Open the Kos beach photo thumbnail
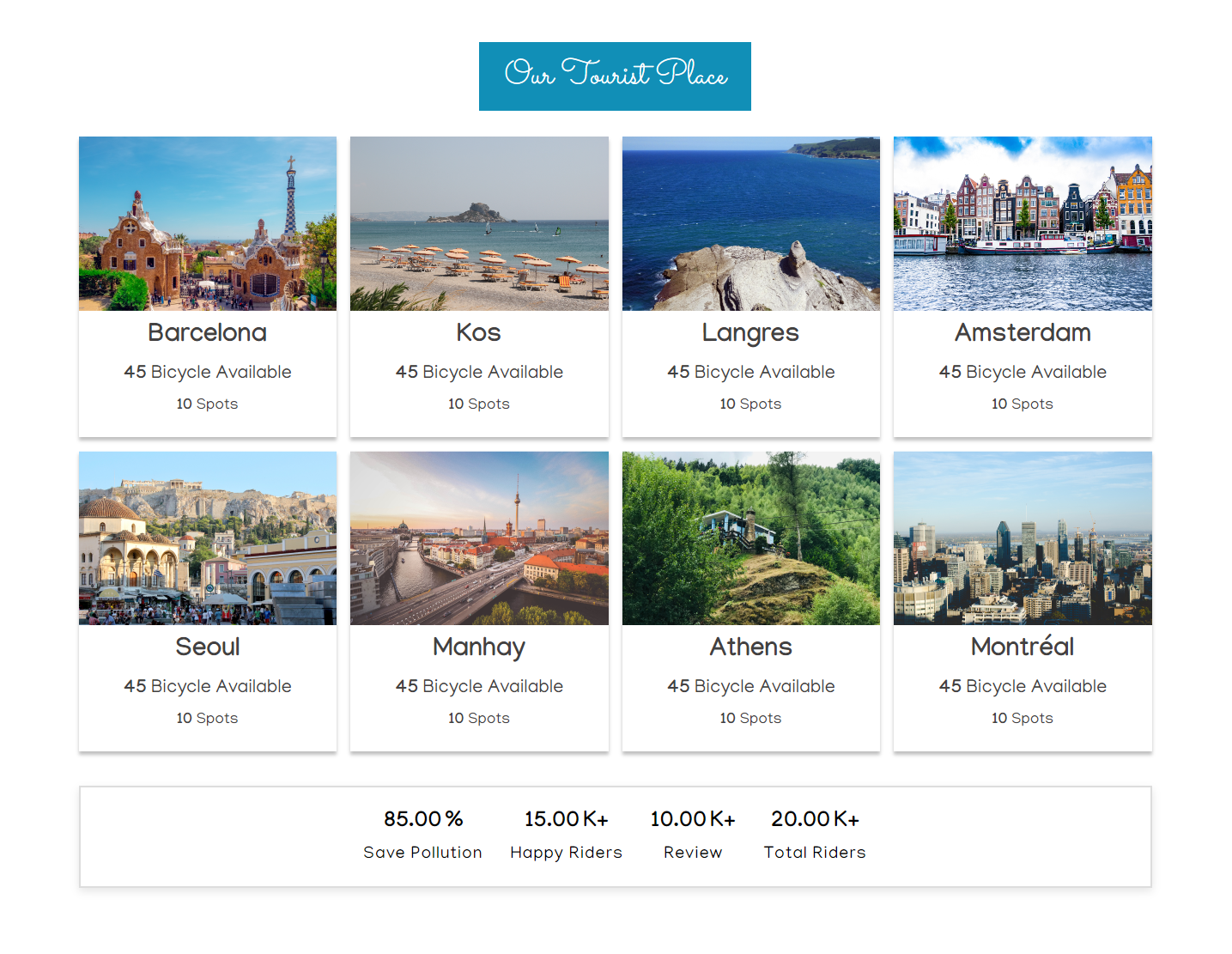 (x=479, y=223)
